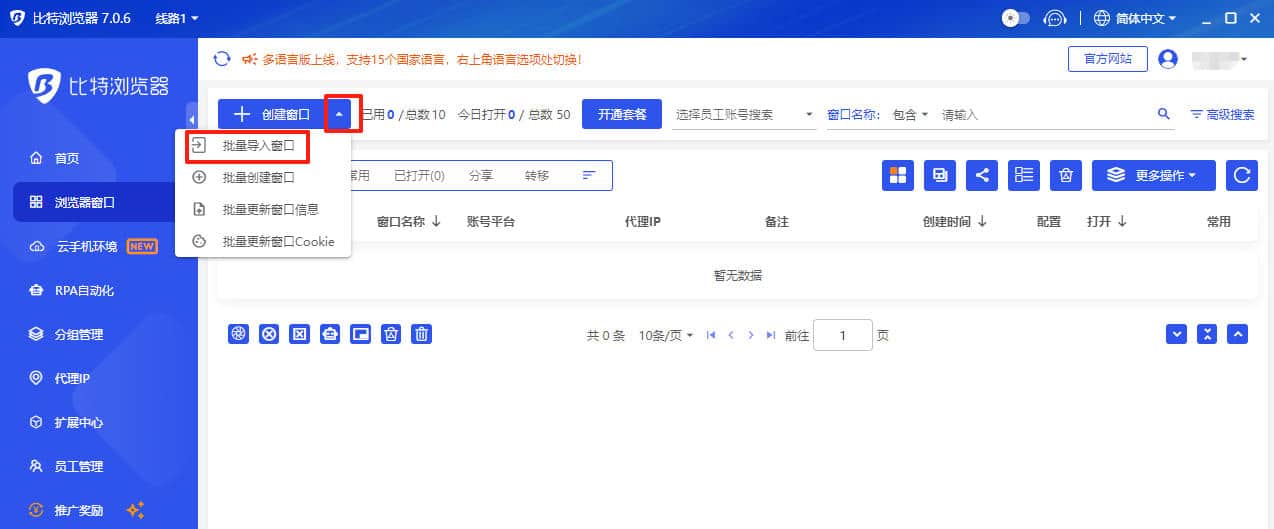This screenshot has width=1274, height=529.
Task: Click the sort lines icon in tab bar
Action: pos(589,175)
